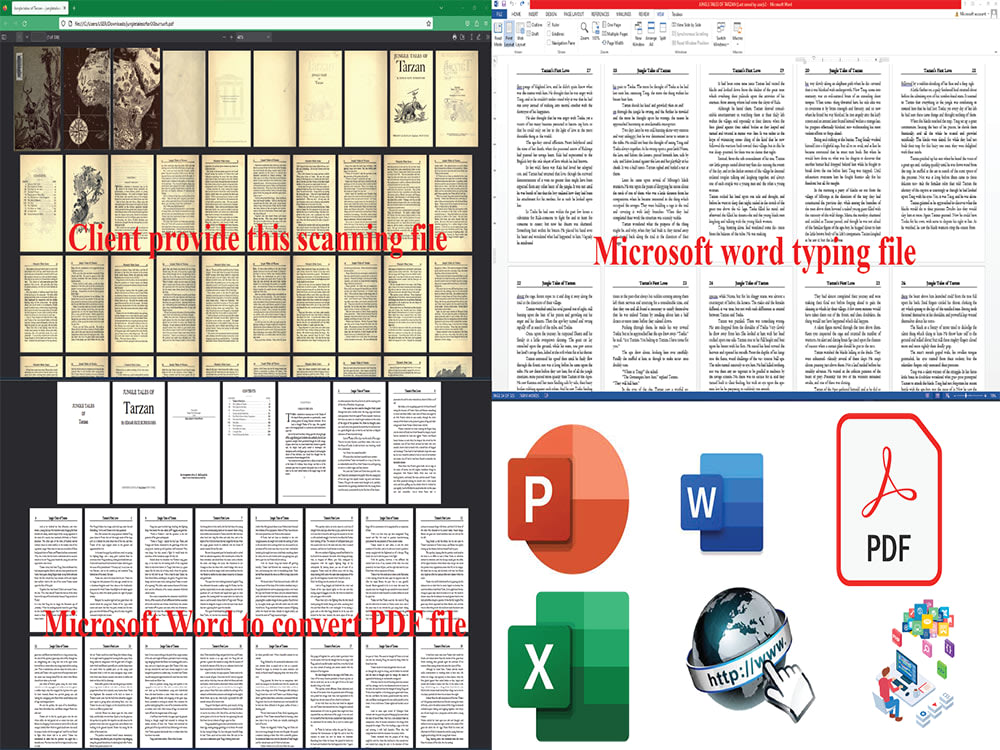The image size is (1000, 750).
Task: Select Print Layout view in Word
Action: (509, 34)
